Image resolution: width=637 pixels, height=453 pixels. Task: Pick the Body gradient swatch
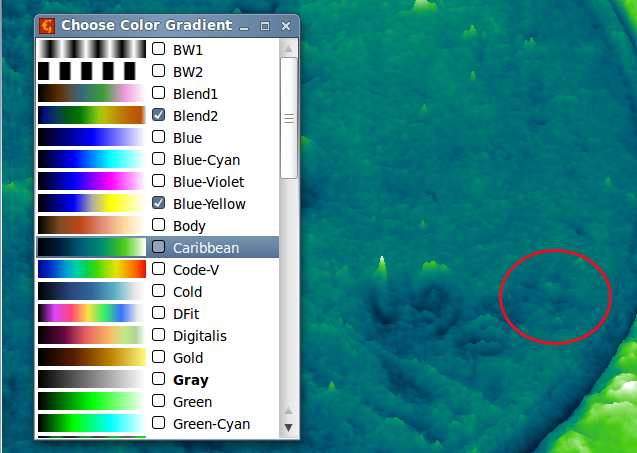[x=92, y=225]
